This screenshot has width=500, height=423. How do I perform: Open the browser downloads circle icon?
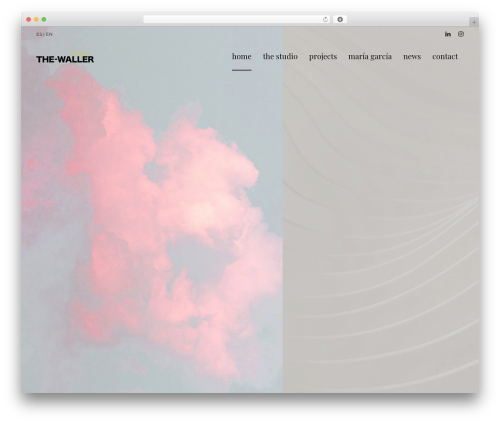click(x=340, y=20)
